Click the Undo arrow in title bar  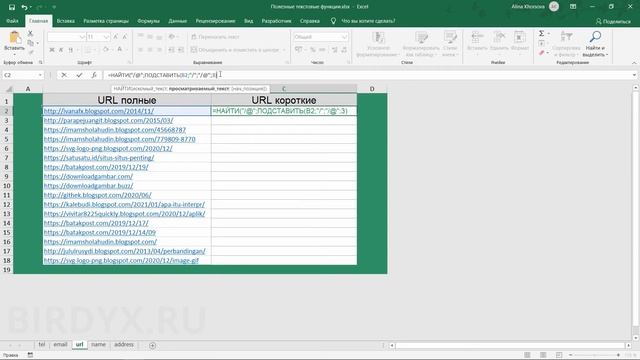point(24,7)
